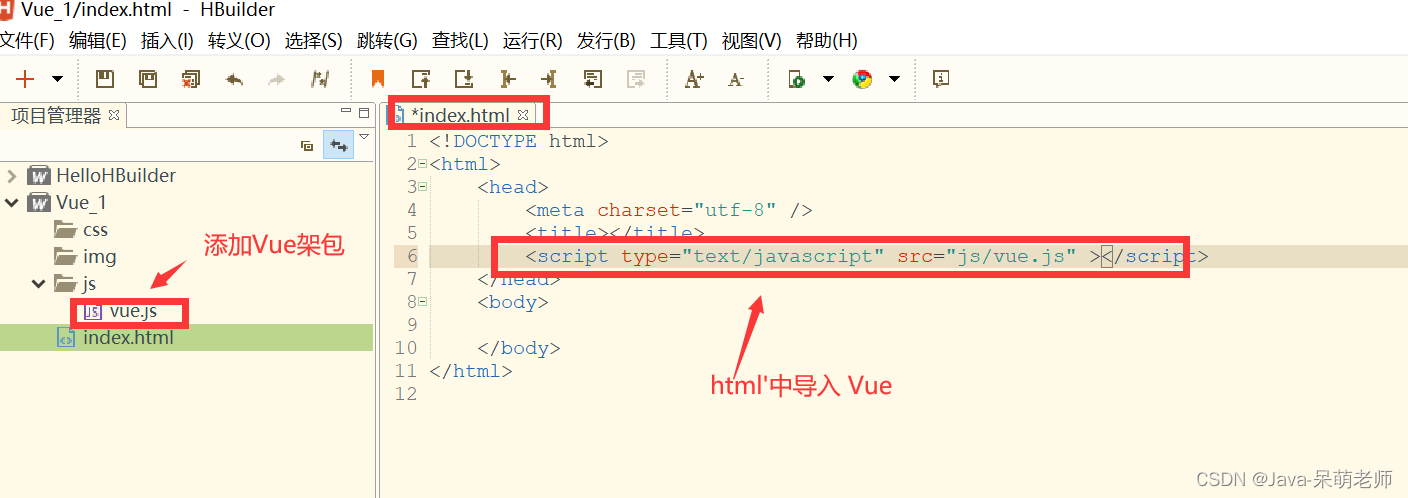
Task: Click the greyed forward navigation icon
Action: click(635, 79)
